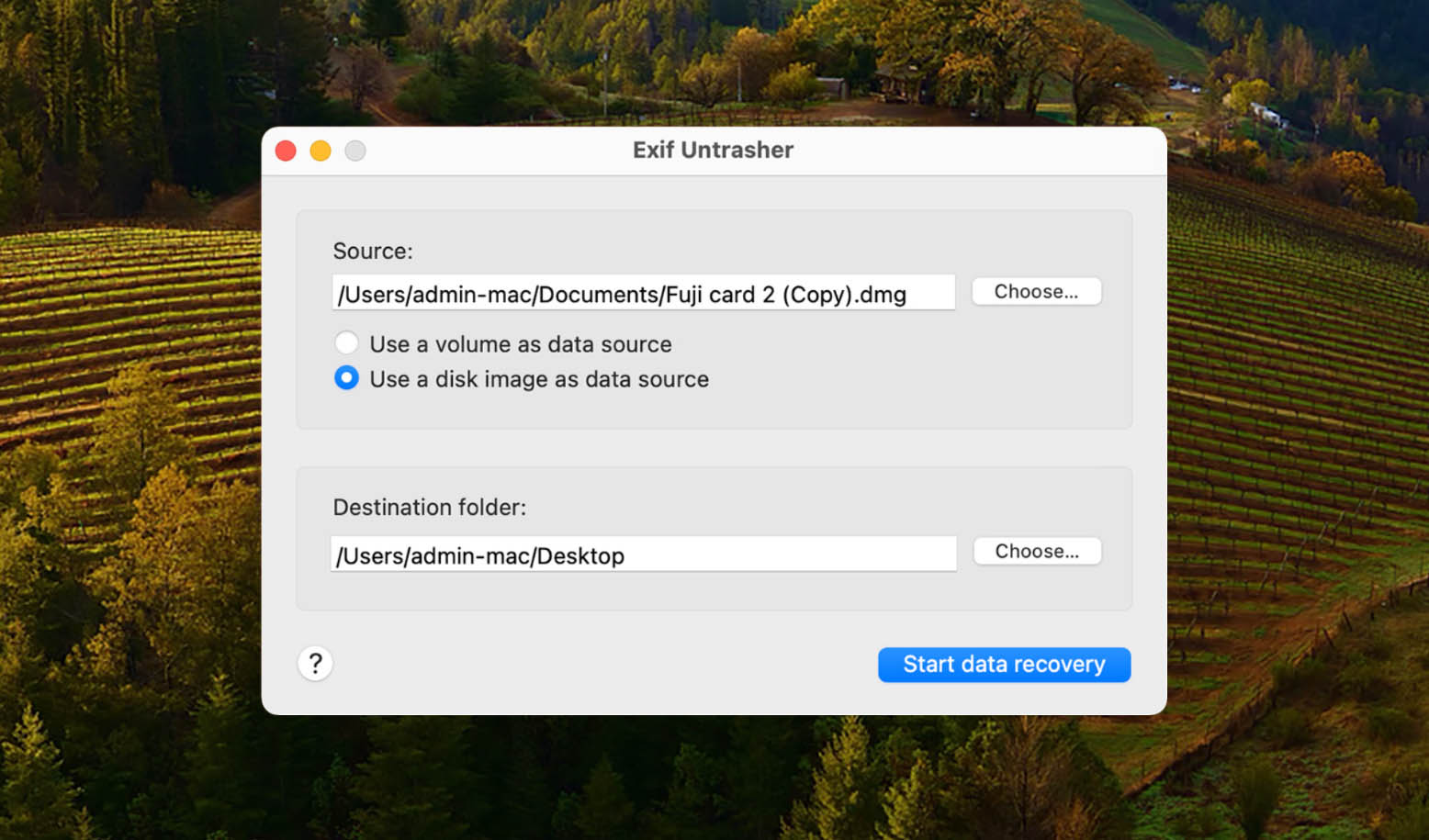Open Choose dialog for the Source path
1429x840 pixels.
pos(1036,291)
